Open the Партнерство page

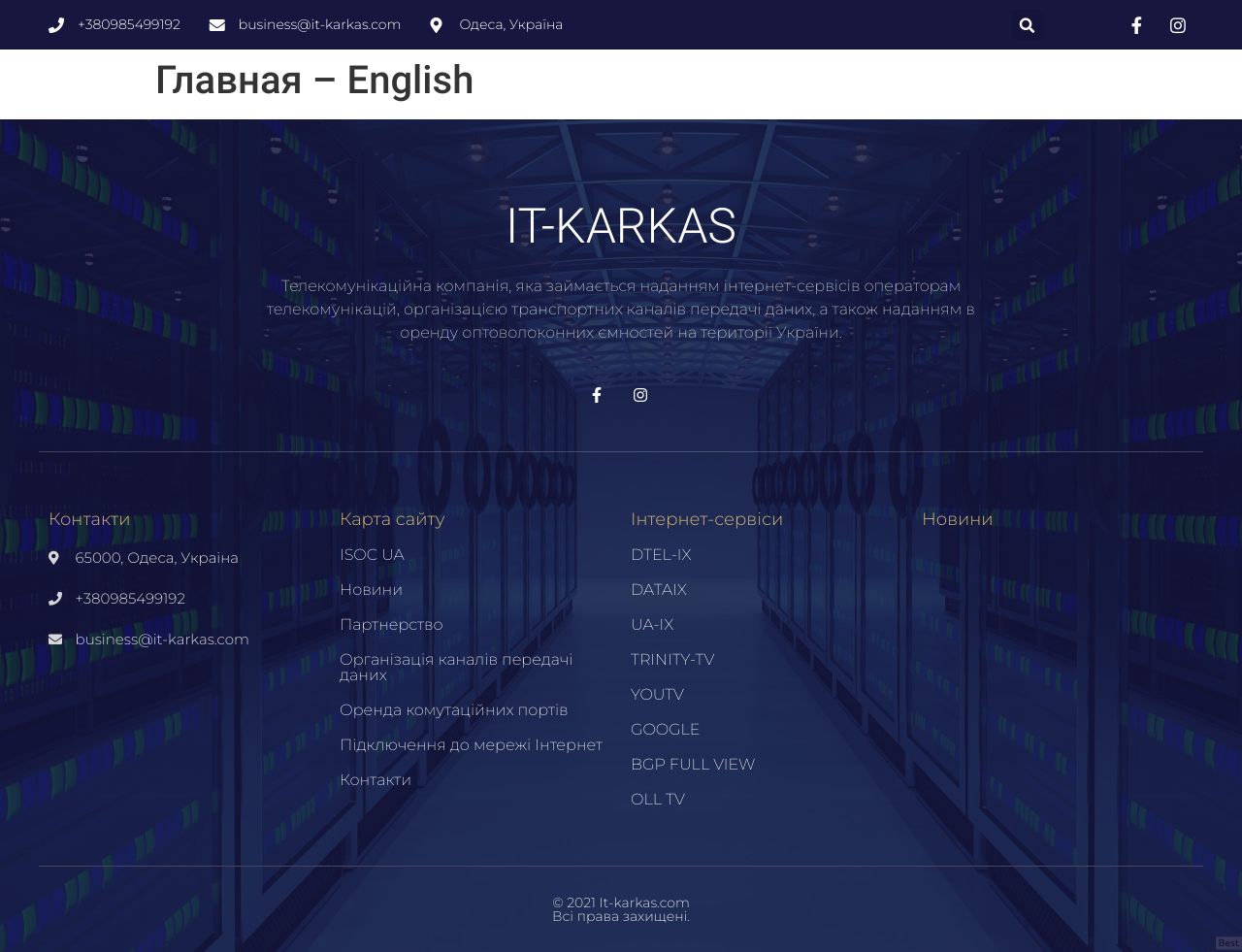391,624
